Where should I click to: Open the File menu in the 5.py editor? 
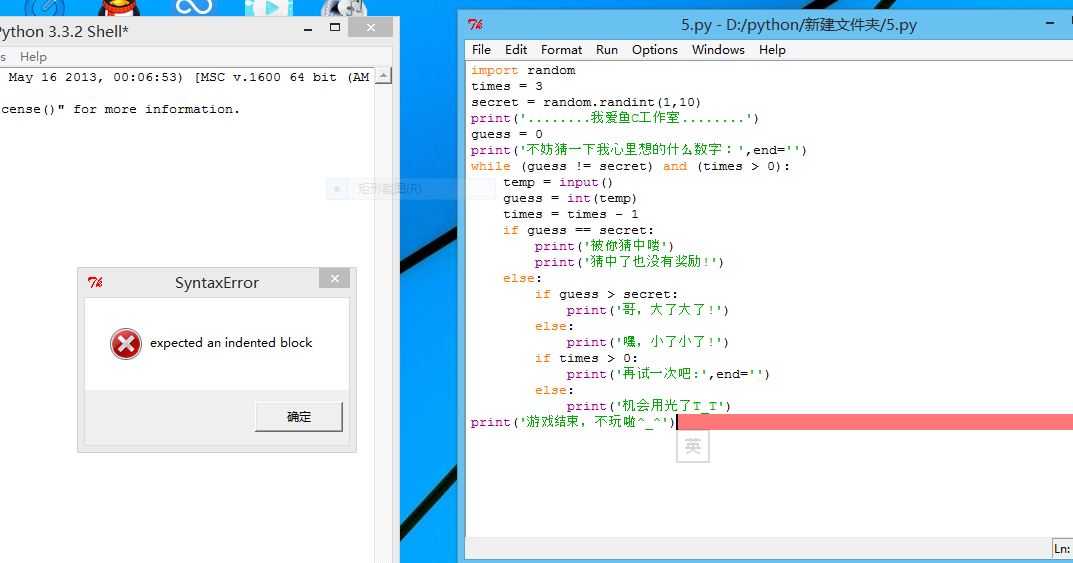click(x=481, y=49)
